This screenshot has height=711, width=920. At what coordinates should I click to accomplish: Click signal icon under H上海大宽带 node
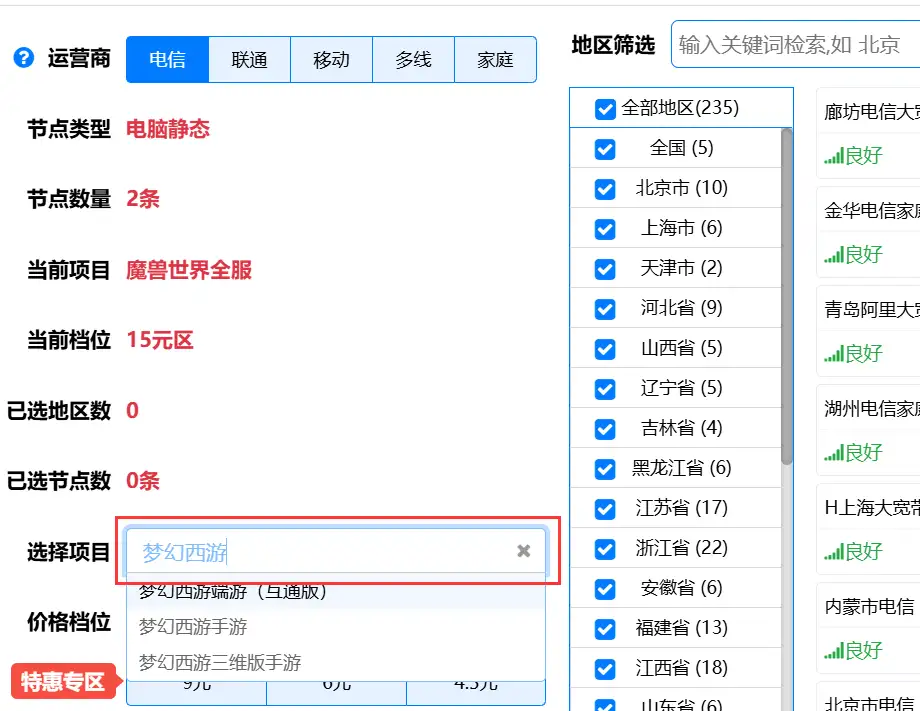[x=834, y=553]
